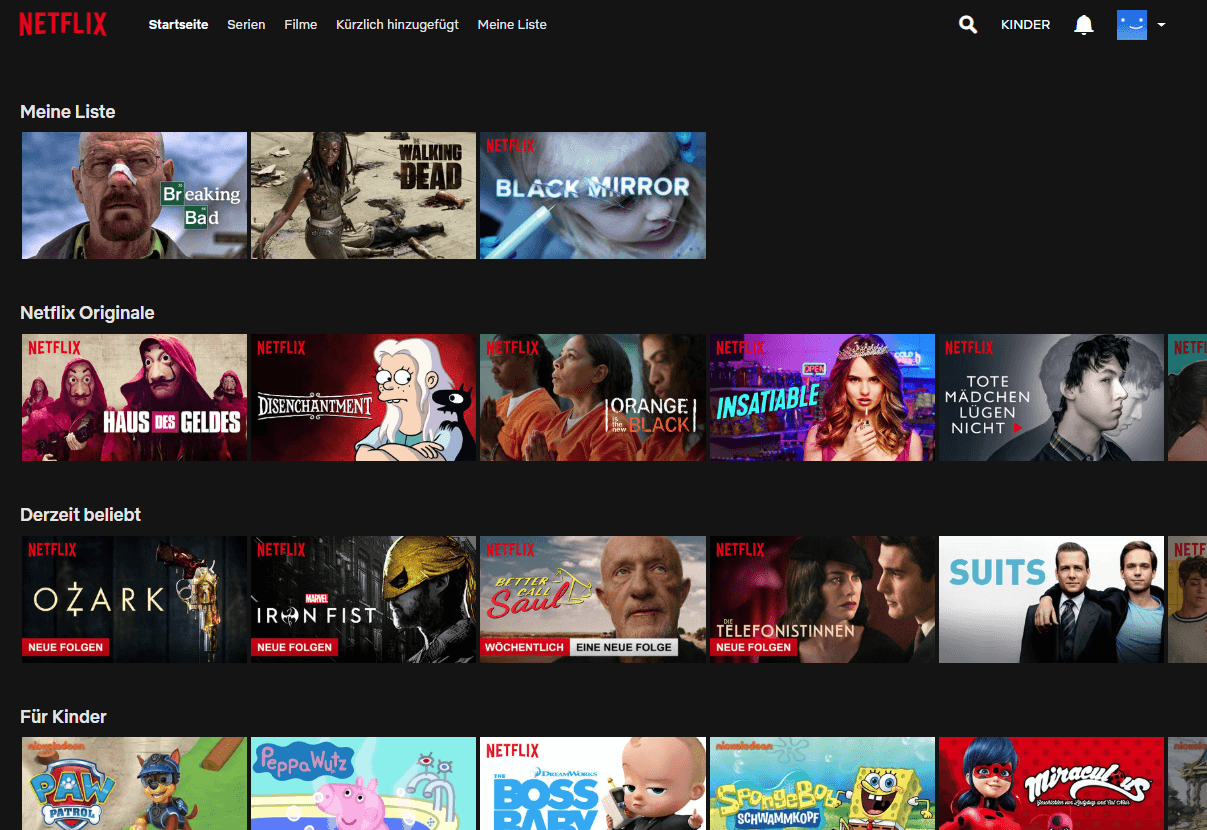Click the Netflix logo
The width and height of the screenshot is (1207, 830).
(x=63, y=24)
